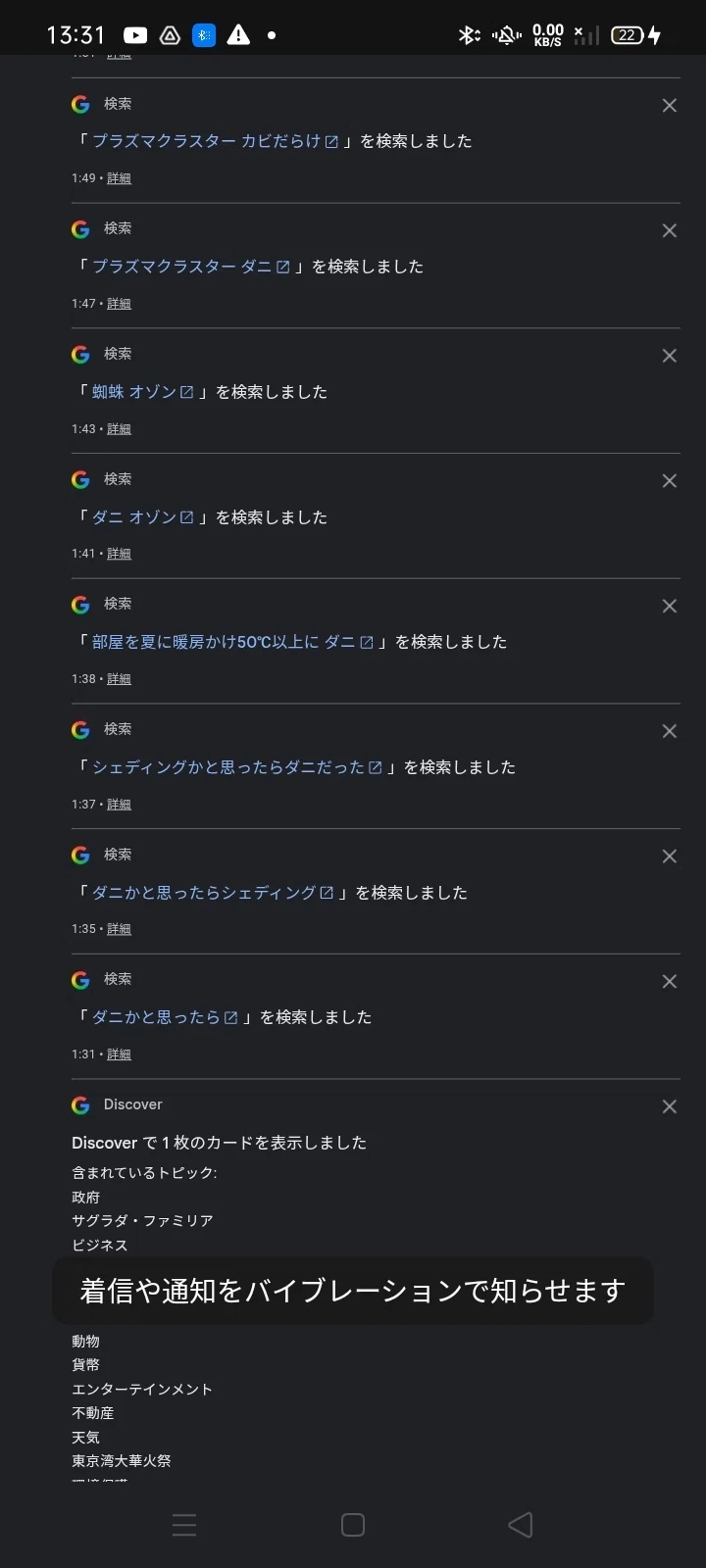Viewport: 706px width, 1568px height.
Task: Remove the ダニかと思ったらシェディング search entry
Action: [x=670, y=857]
